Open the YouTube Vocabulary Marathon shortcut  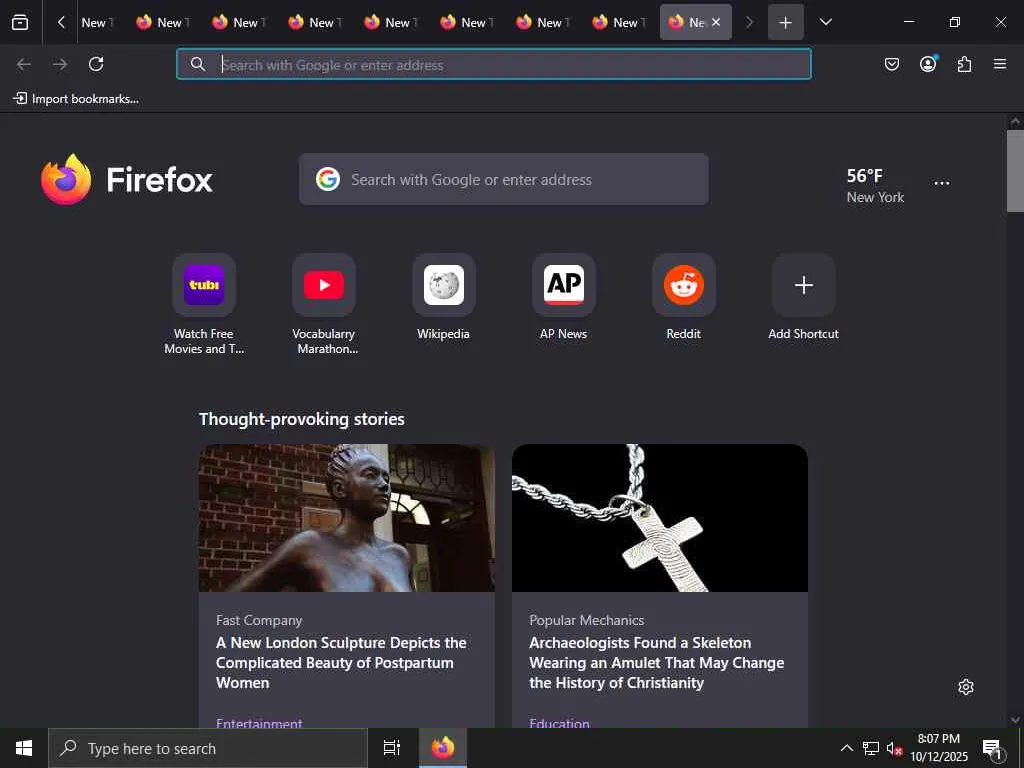[324, 285]
